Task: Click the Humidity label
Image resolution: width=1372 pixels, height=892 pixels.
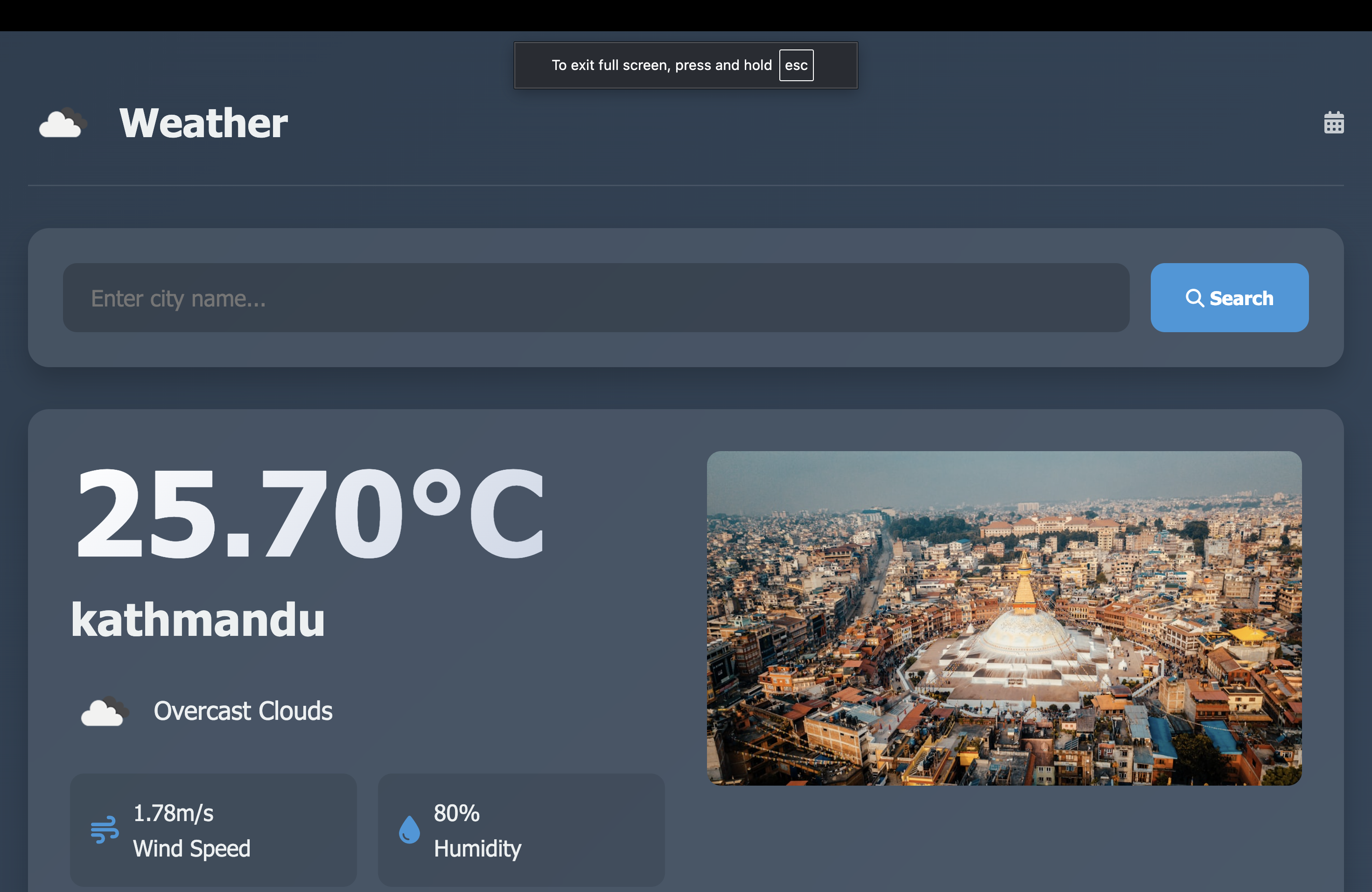Action: 477,848
